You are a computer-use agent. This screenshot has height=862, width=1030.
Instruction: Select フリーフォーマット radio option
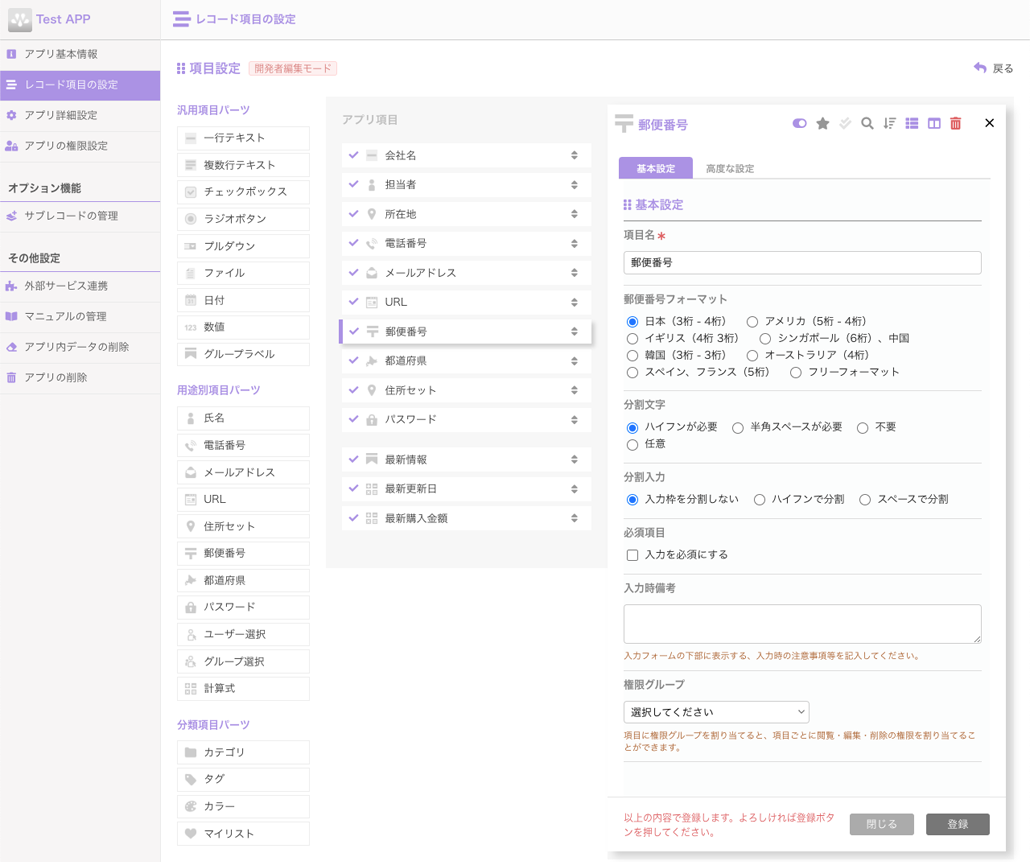pos(795,373)
